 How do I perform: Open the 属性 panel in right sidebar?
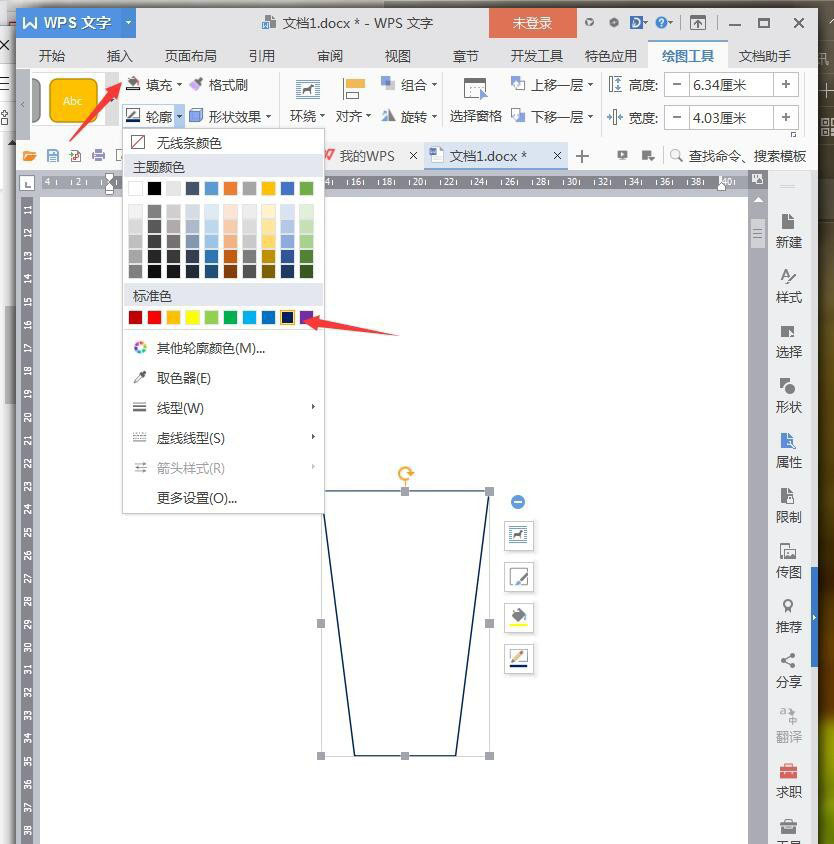coord(788,450)
